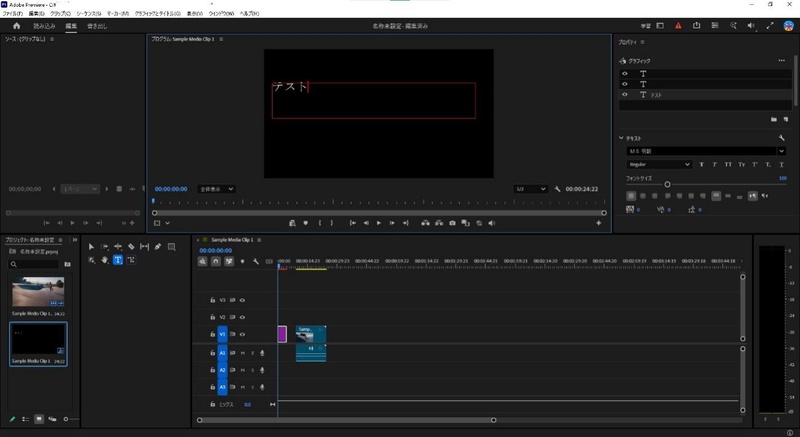
Task: Switch to the 読み込み tab
Action: point(44,26)
